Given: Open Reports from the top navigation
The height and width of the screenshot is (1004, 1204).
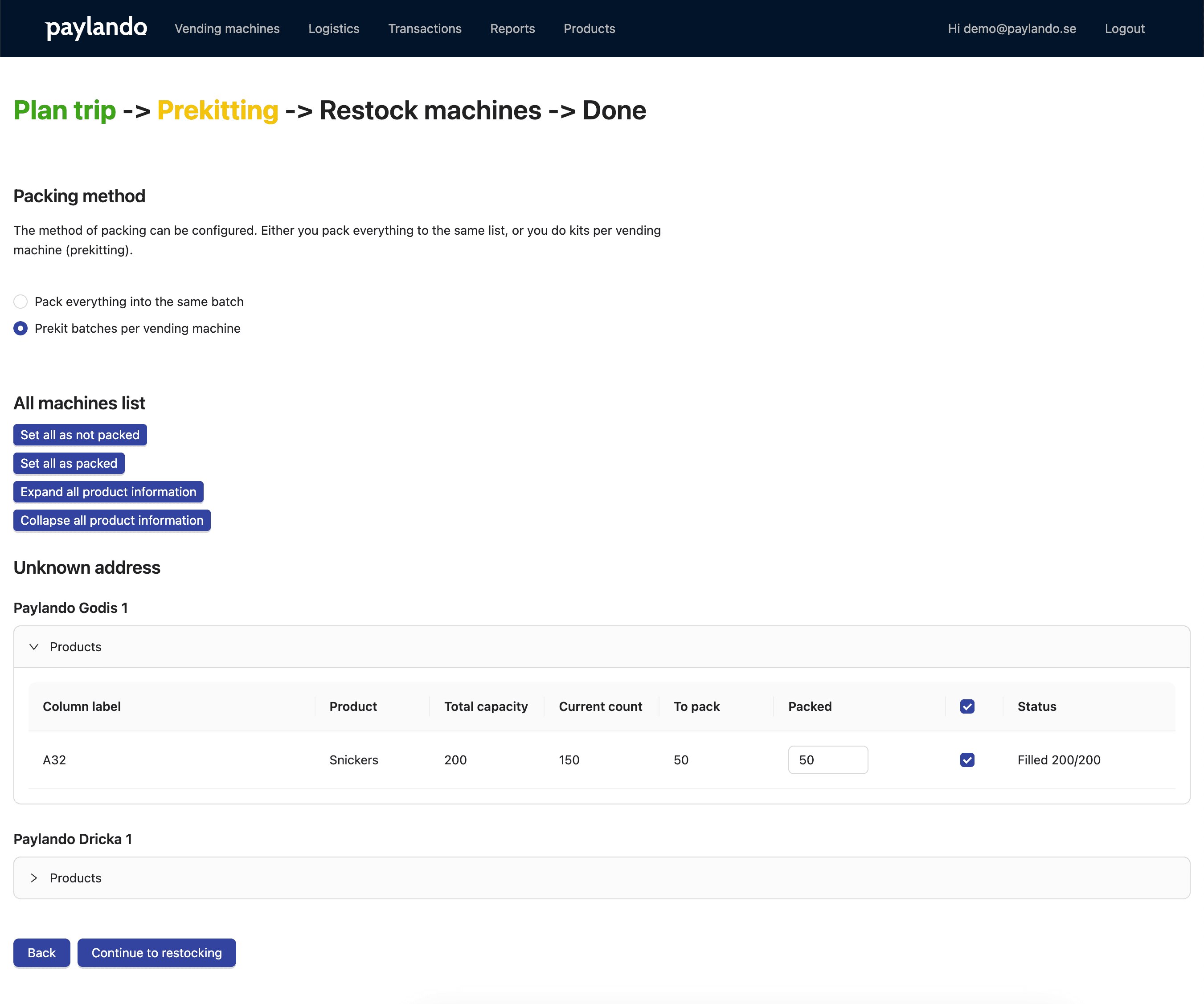Looking at the screenshot, I should point(512,29).
